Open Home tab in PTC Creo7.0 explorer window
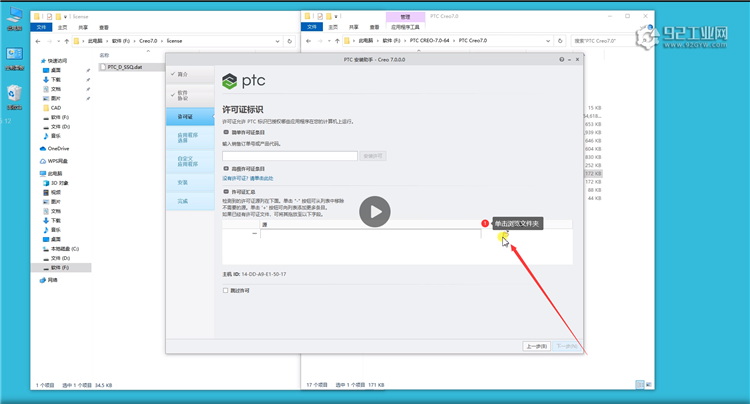This screenshot has width=750, height=404. pyautogui.click(x=333, y=27)
